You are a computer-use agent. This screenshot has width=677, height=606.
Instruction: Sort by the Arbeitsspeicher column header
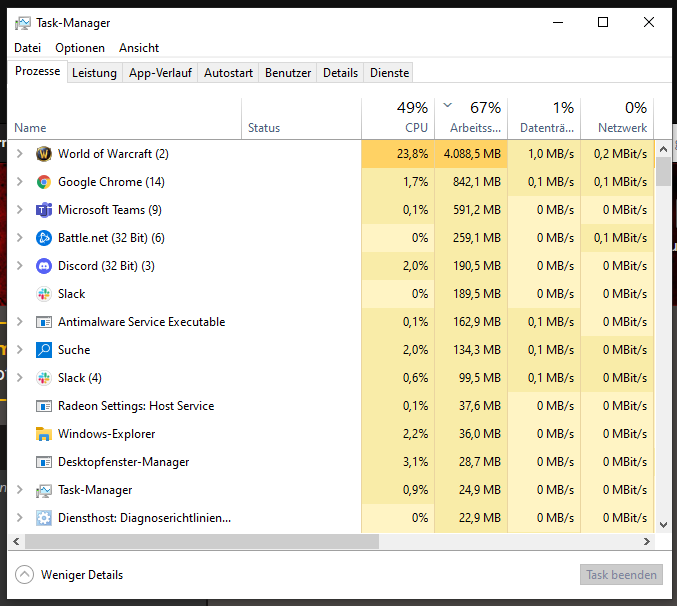tap(471, 119)
